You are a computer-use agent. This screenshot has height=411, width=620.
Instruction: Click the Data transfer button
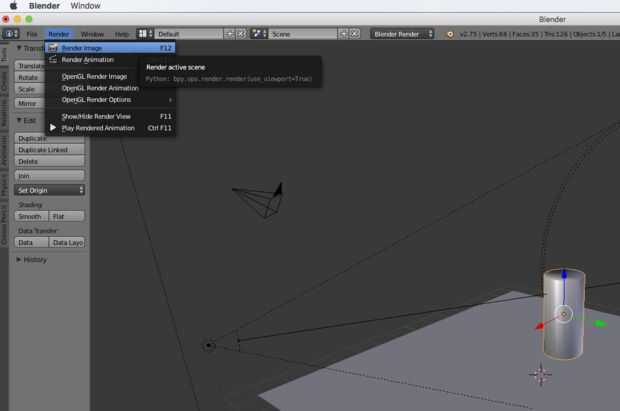coord(32,242)
